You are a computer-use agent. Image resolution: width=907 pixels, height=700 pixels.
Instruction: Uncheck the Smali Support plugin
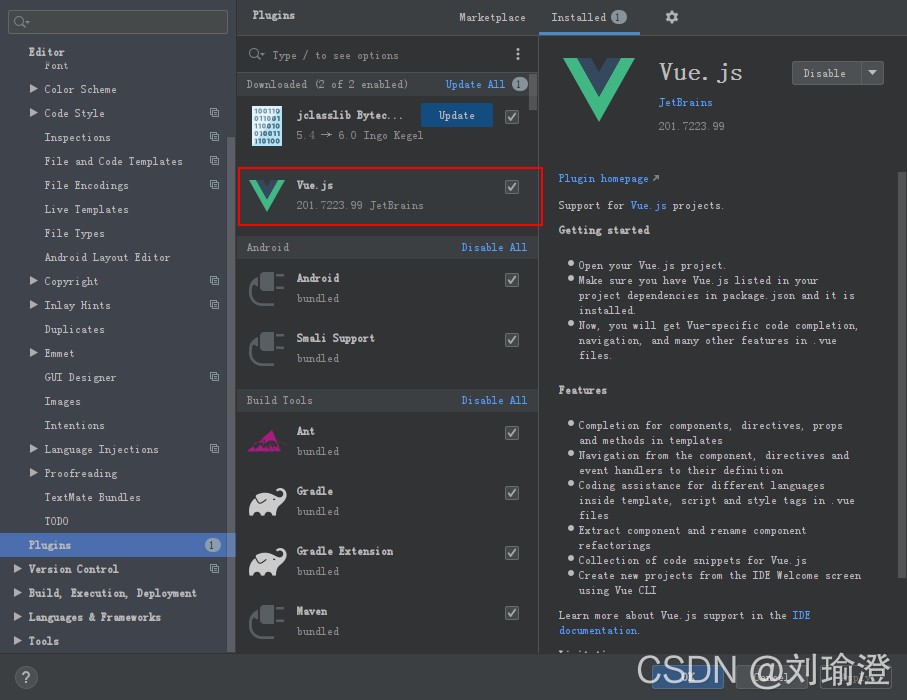click(512, 340)
